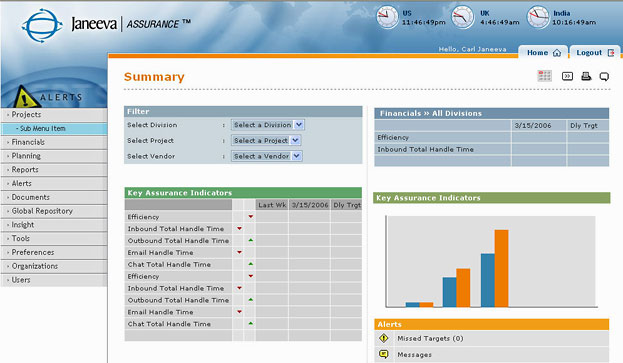Open the Insight menu

54,225
